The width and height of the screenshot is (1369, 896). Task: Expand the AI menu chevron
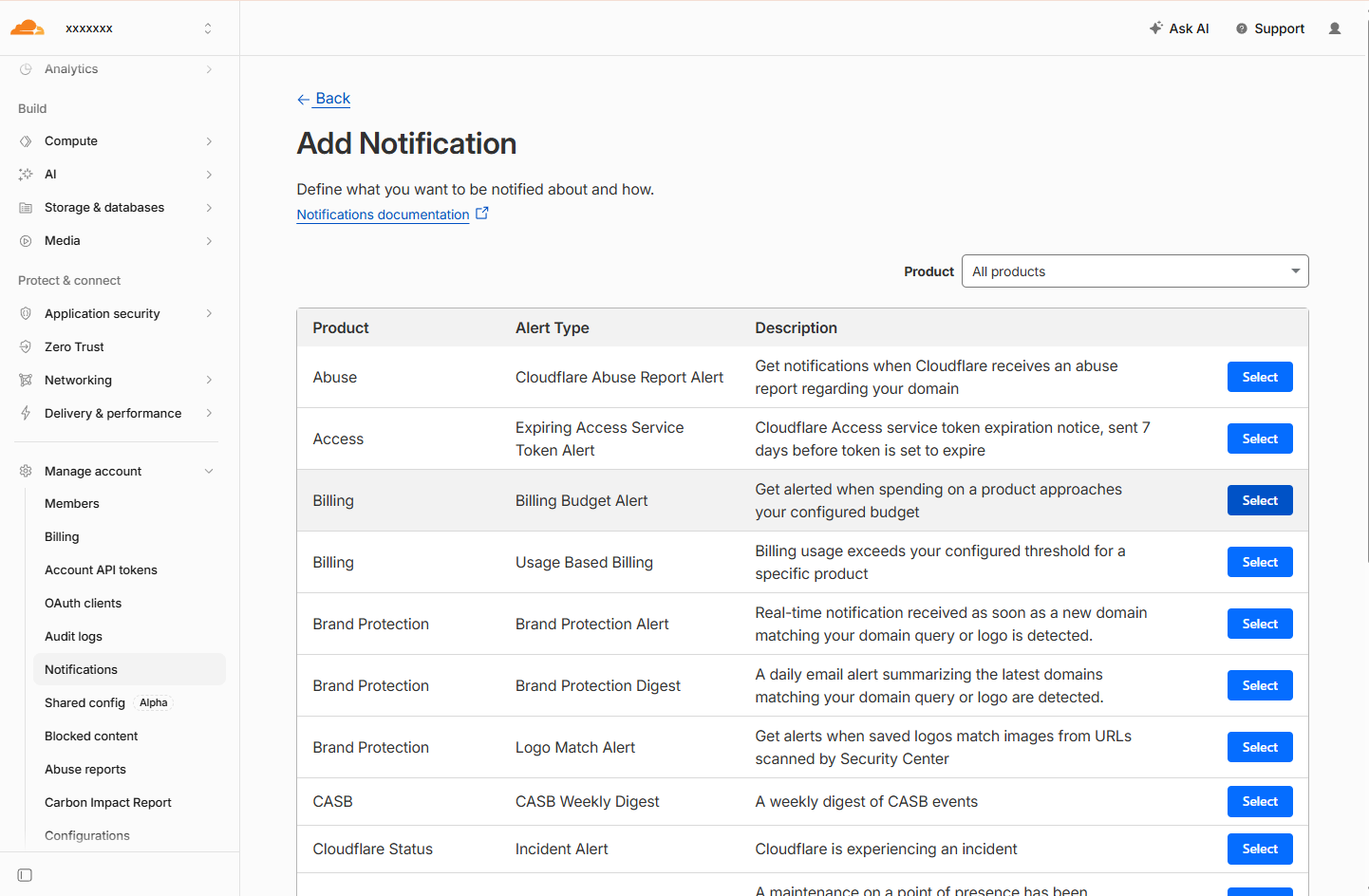209,175
